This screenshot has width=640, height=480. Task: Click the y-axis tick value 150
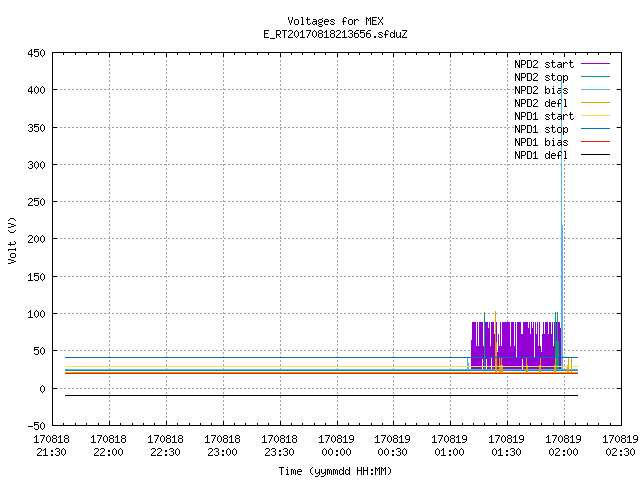pyautogui.click(x=36, y=277)
